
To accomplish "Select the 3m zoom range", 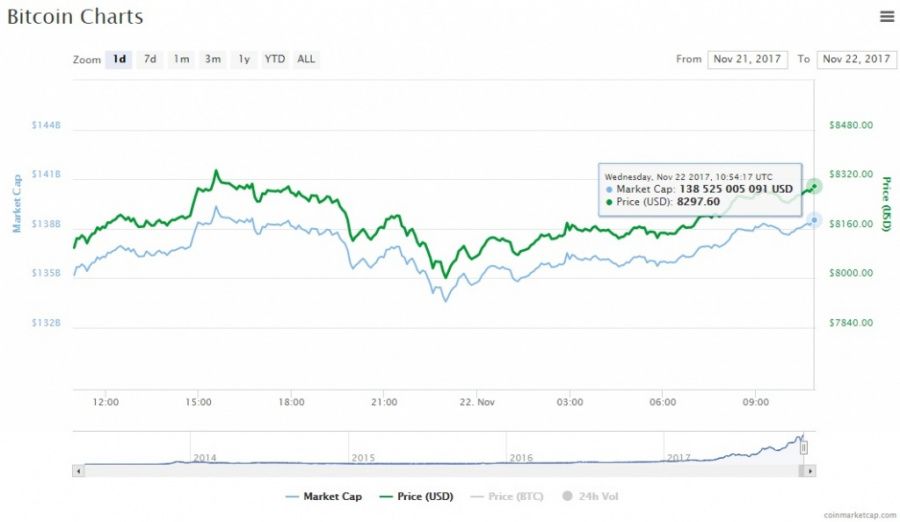I will pyautogui.click(x=213, y=59).
